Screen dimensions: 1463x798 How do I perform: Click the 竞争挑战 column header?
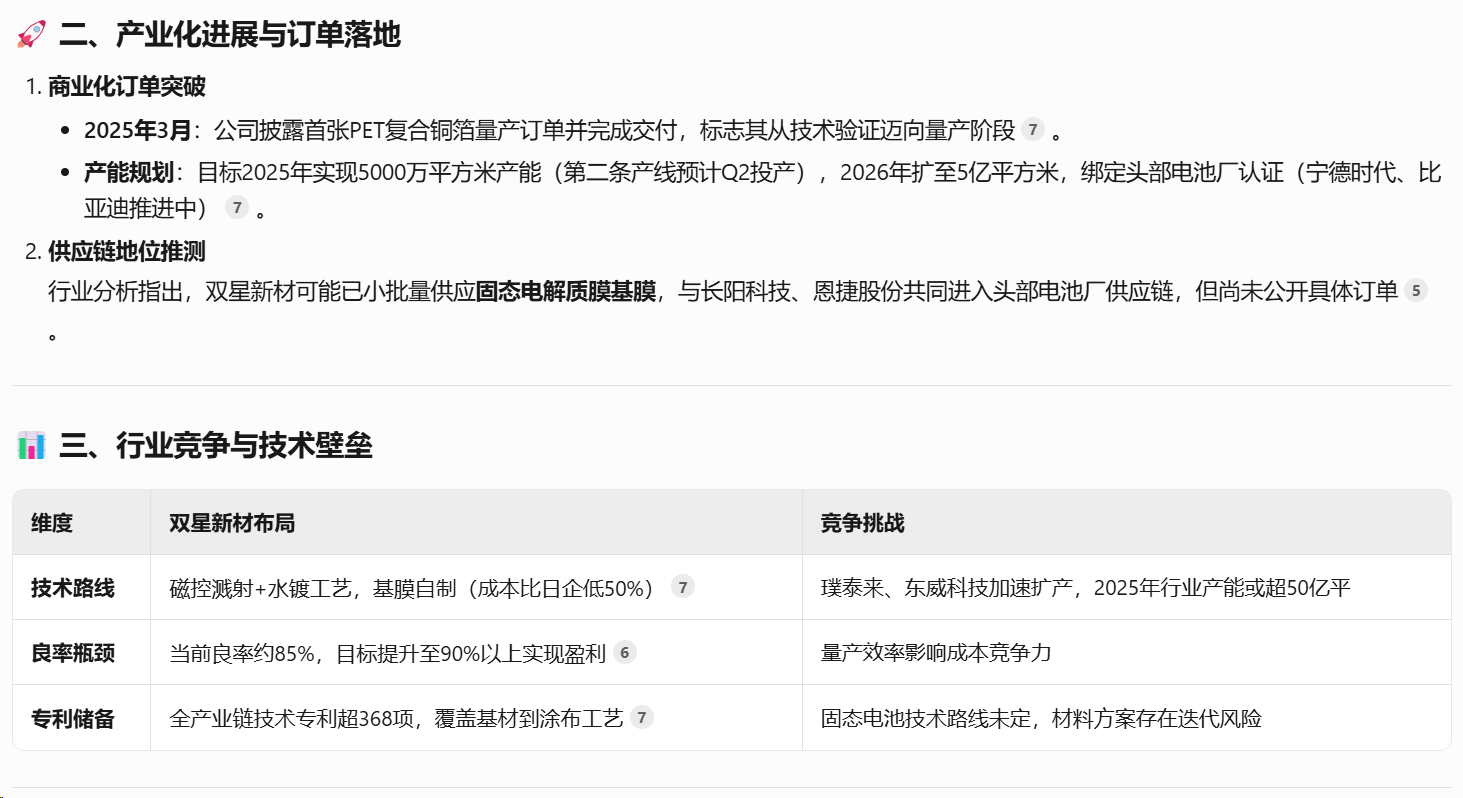click(863, 523)
